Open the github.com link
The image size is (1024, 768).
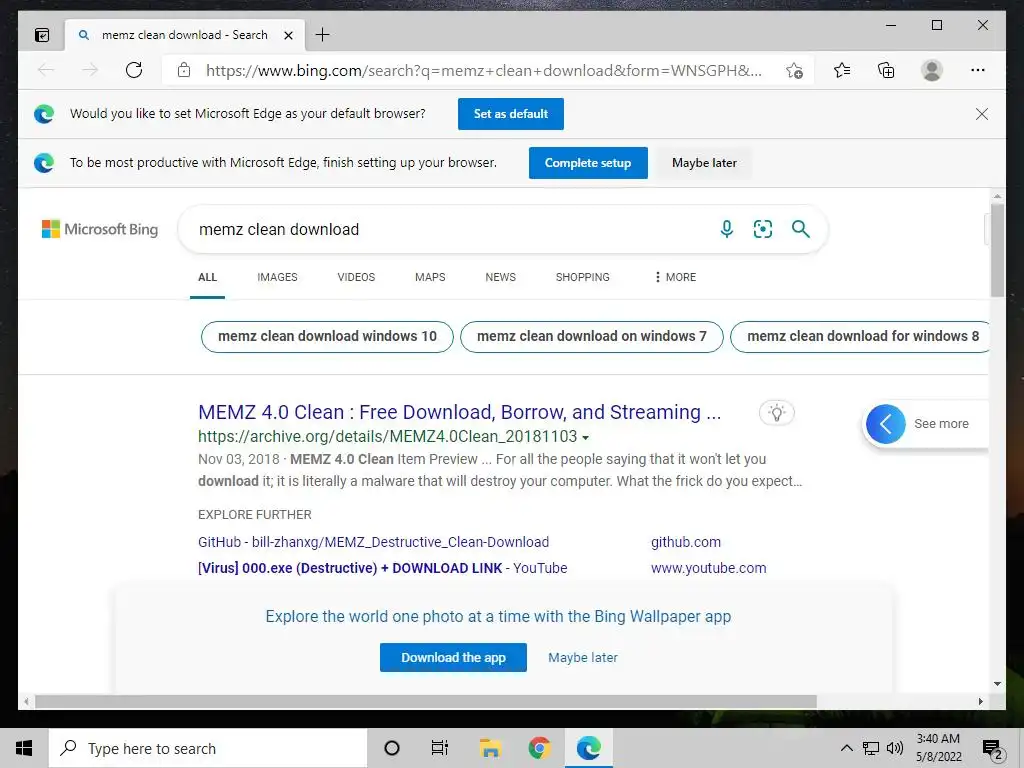click(686, 542)
